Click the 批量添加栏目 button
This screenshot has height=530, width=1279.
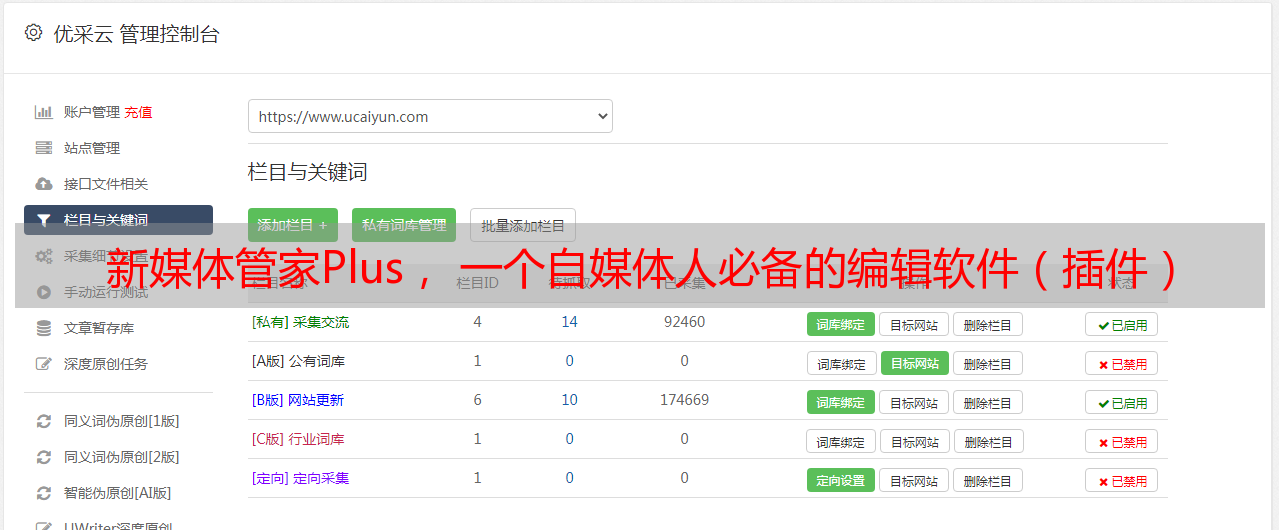tap(523, 225)
